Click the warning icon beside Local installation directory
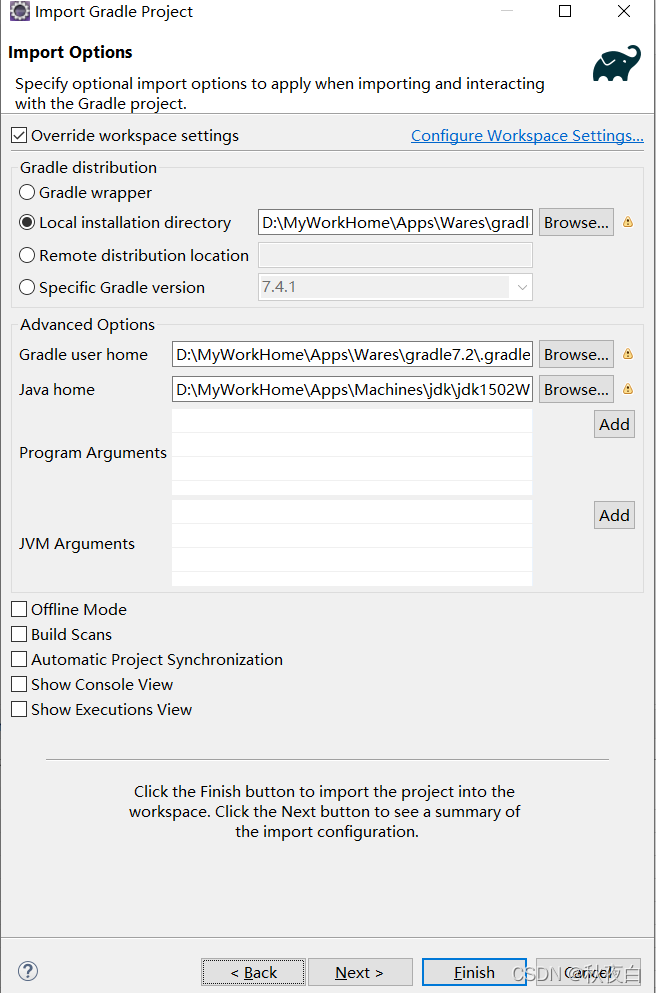The width and height of the screenshot is (656, 993). coord(628,222)
